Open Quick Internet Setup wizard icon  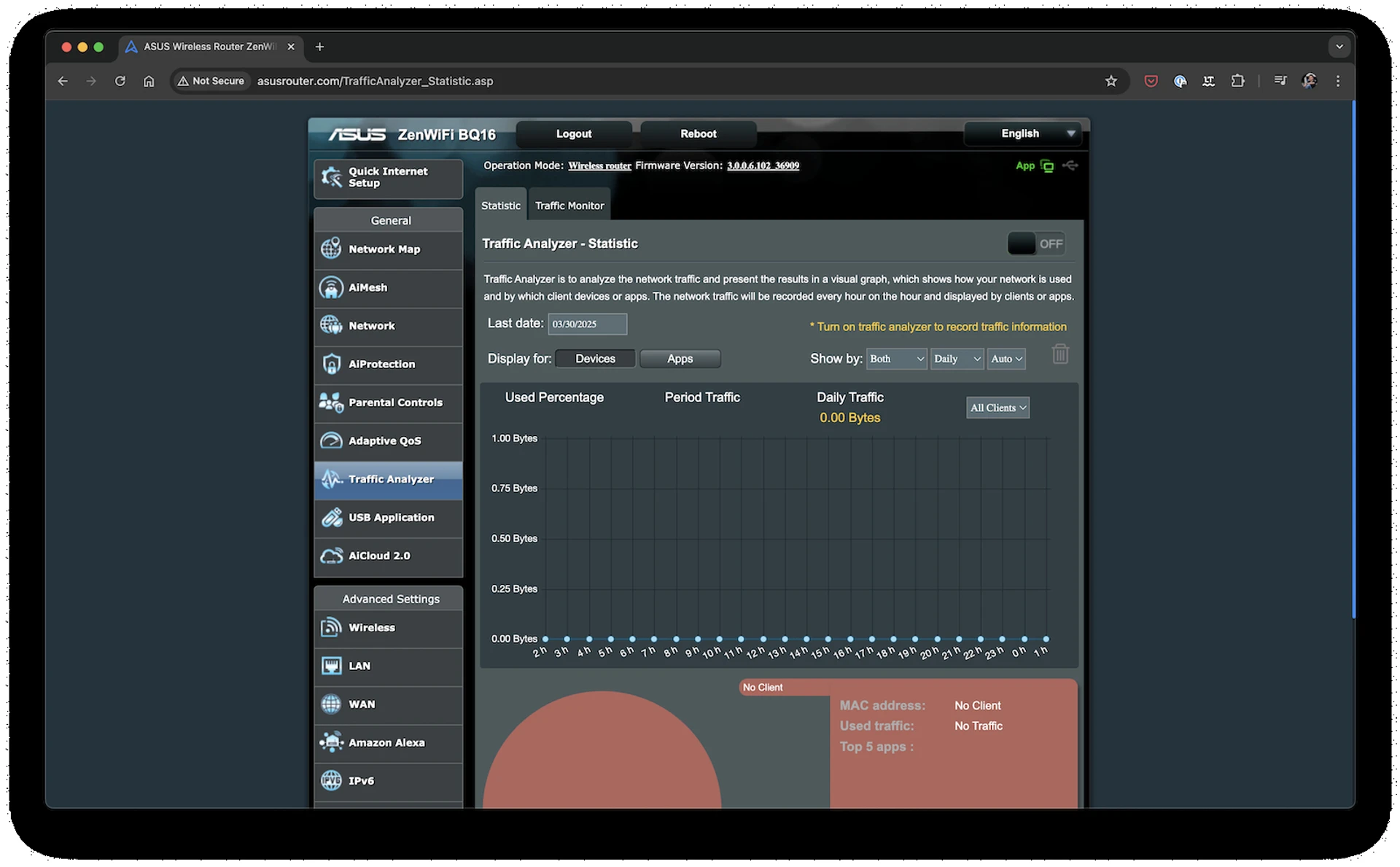(332, 177)
